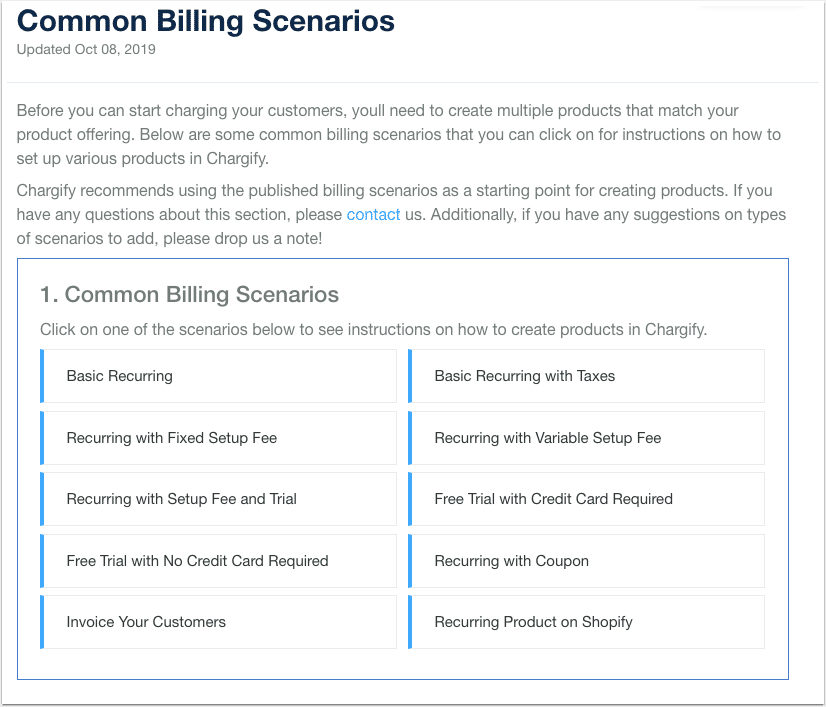Open the Invoice Your Customers scenario
Image resolution: width=826 pixels, height=707 pixels.
click(146, 622)
